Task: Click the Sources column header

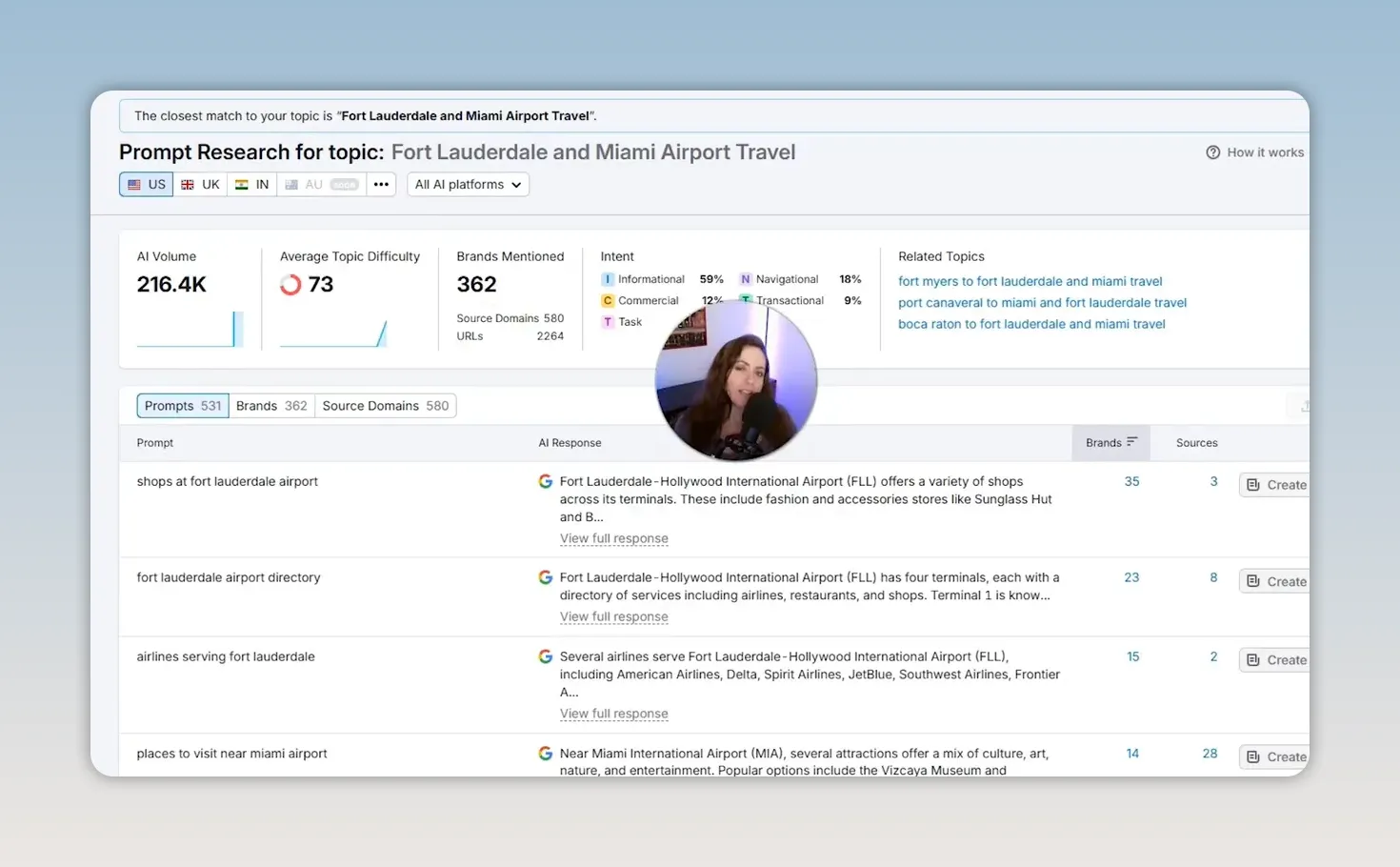Action: (x=1197, y=443)
